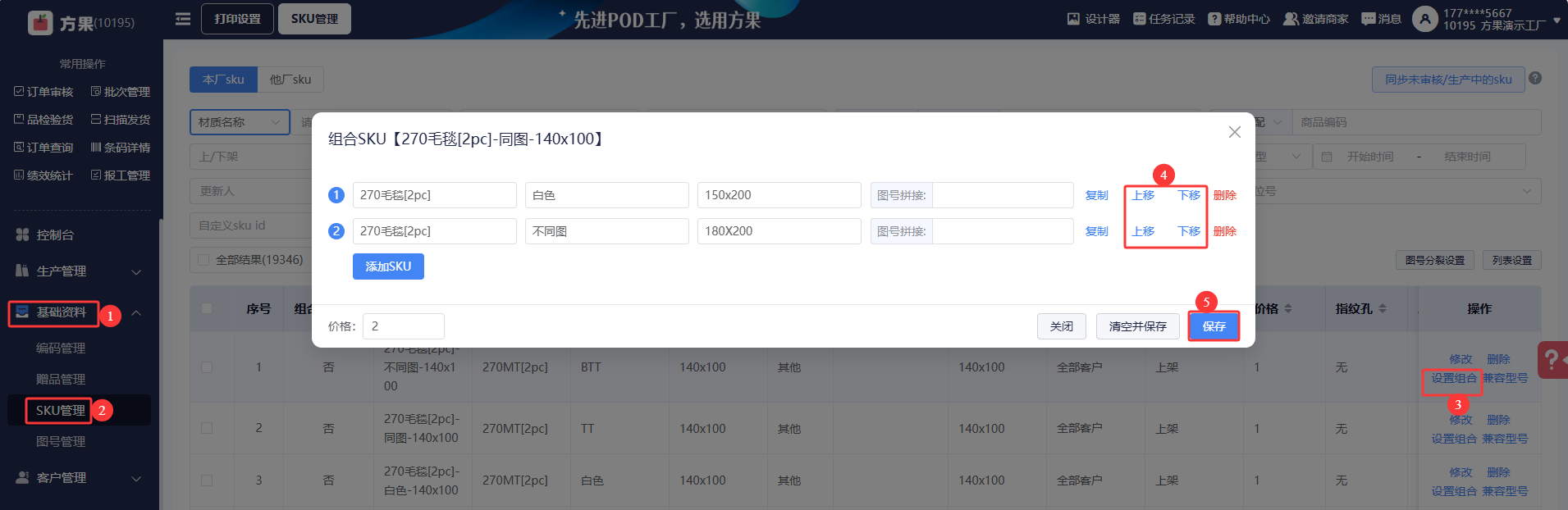Open 打印设置 top tab
Viewport: 1568px width, 510px height.
237,19
